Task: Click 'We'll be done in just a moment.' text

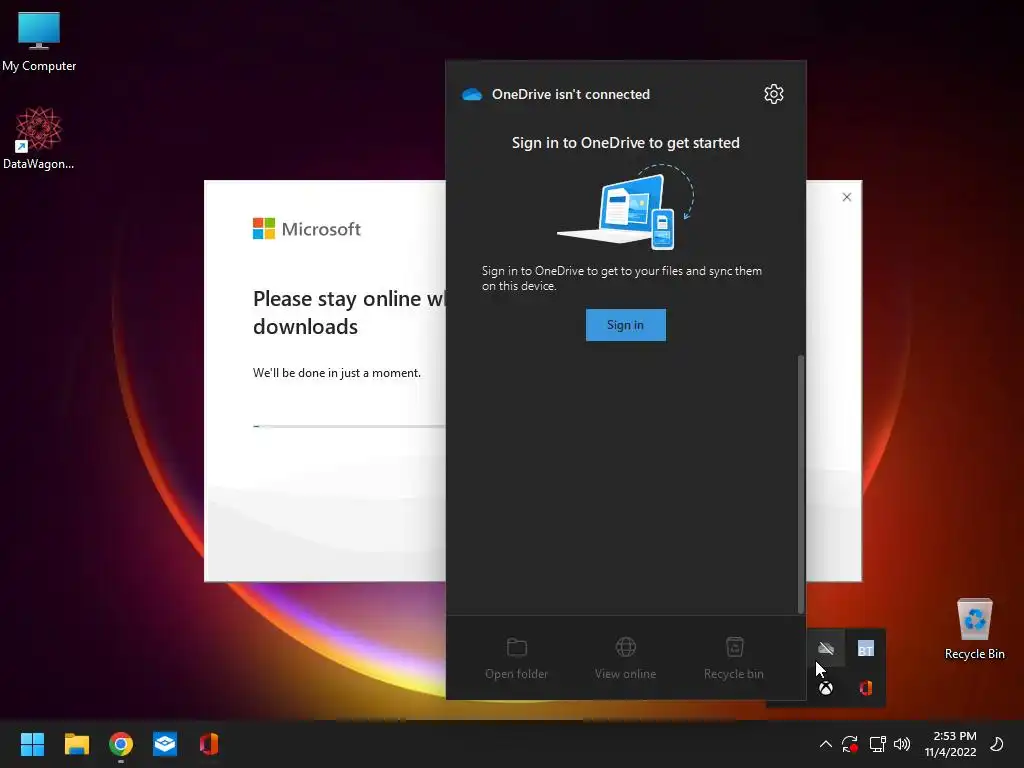Action: [x=337, y=373]
